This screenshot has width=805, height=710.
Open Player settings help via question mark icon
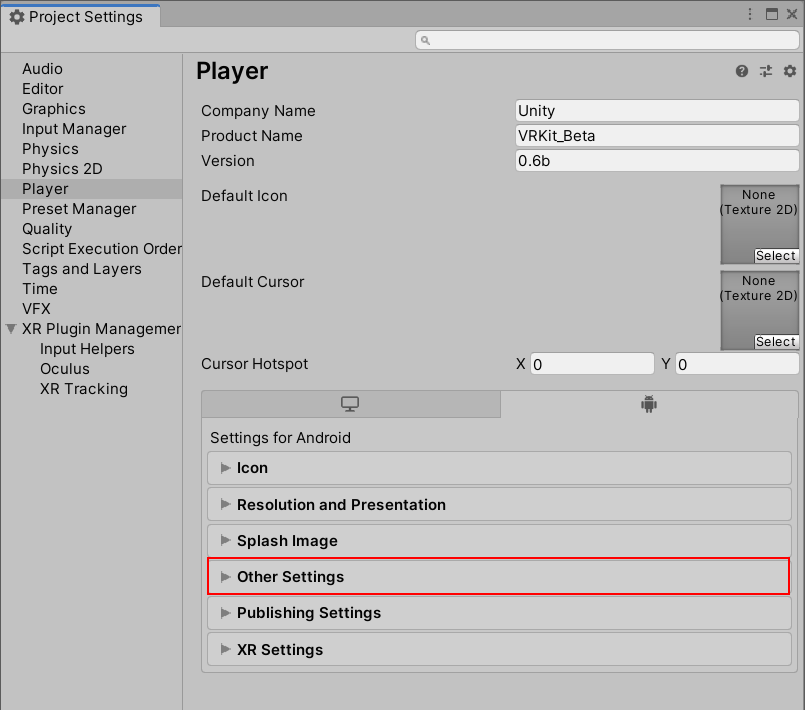point(740,71)
